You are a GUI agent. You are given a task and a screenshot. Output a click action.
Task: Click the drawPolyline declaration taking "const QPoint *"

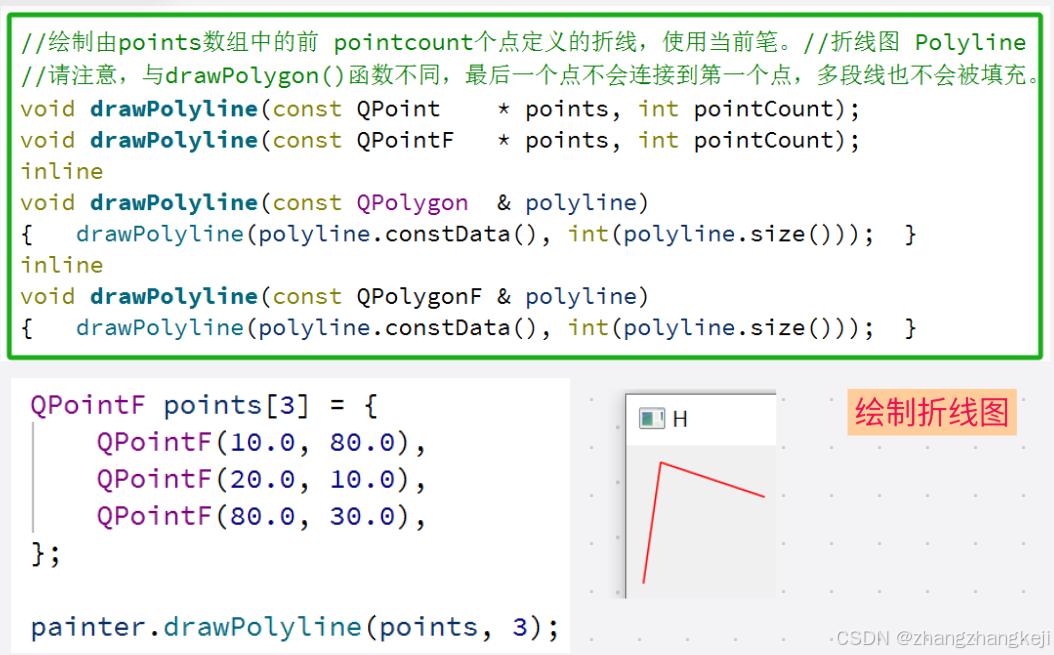click(440, 109)
